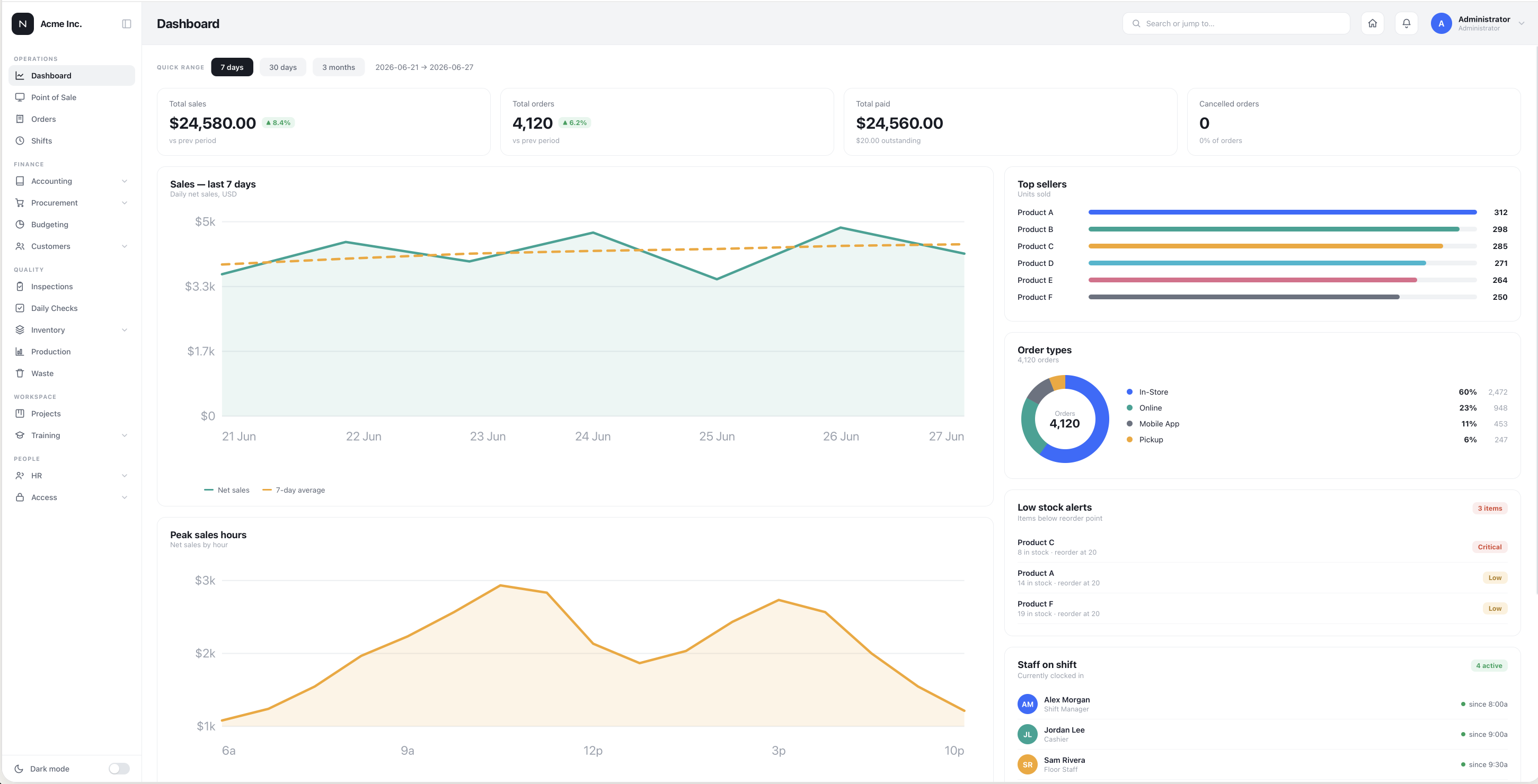This screenshot has height=784, width=1538.
Task: Select the 7 days quick range
Action: 232,67
